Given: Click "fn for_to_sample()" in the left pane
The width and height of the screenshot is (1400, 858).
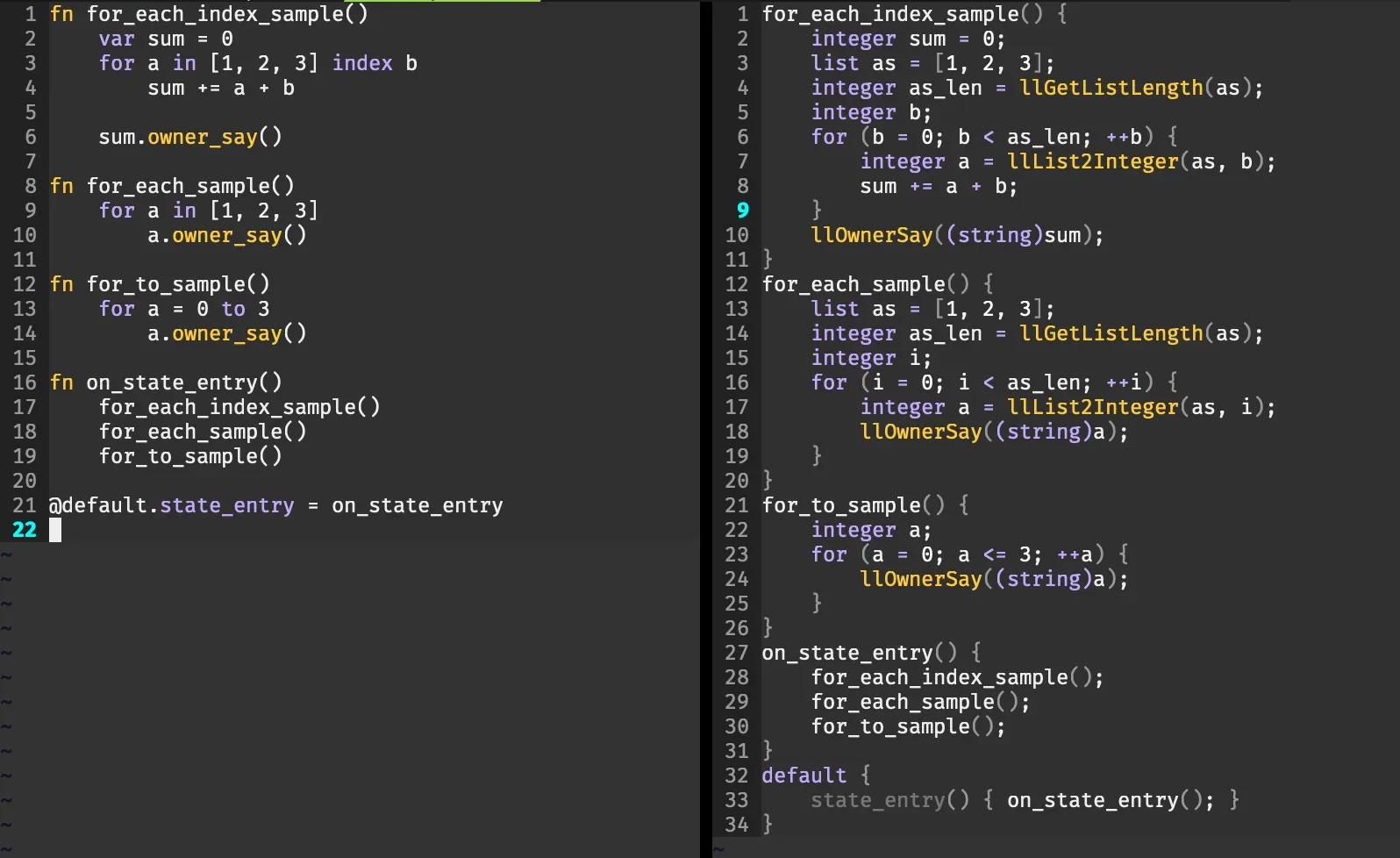Looking at the screenshot, I should click(x=160, y=284).
